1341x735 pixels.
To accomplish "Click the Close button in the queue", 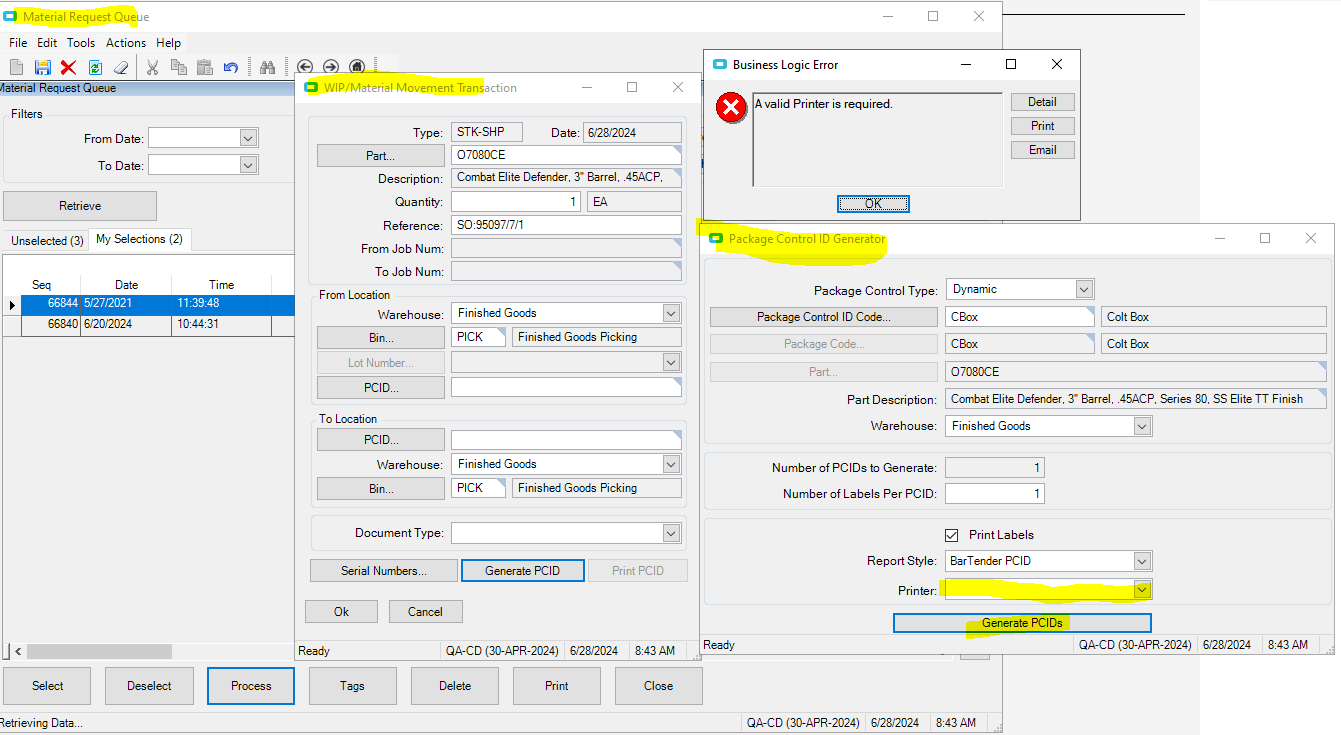I will click(658, 686).
